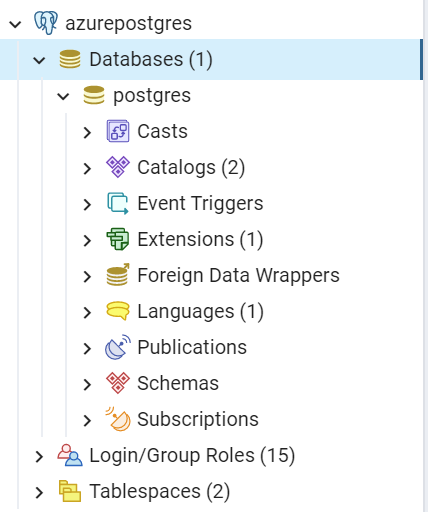Viewport: 428px width, 512px height.
Task: Expand the Tablespaces (2) node
Action: tap(39, 492)
